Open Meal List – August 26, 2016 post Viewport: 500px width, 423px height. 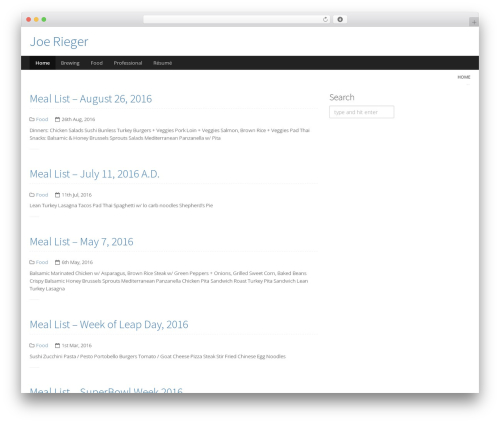click(91, 99)
